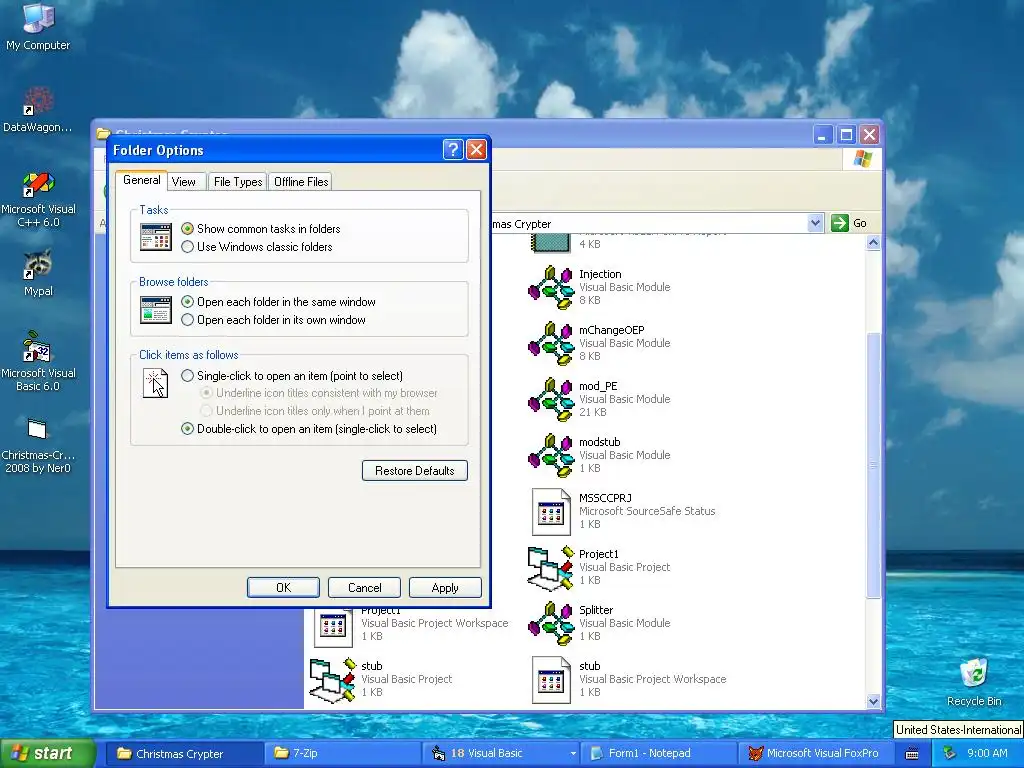Select the modstub module file icon
The width and height of the screenshot is (1024, 768).
pyautogui.click(x=551, y=456)
